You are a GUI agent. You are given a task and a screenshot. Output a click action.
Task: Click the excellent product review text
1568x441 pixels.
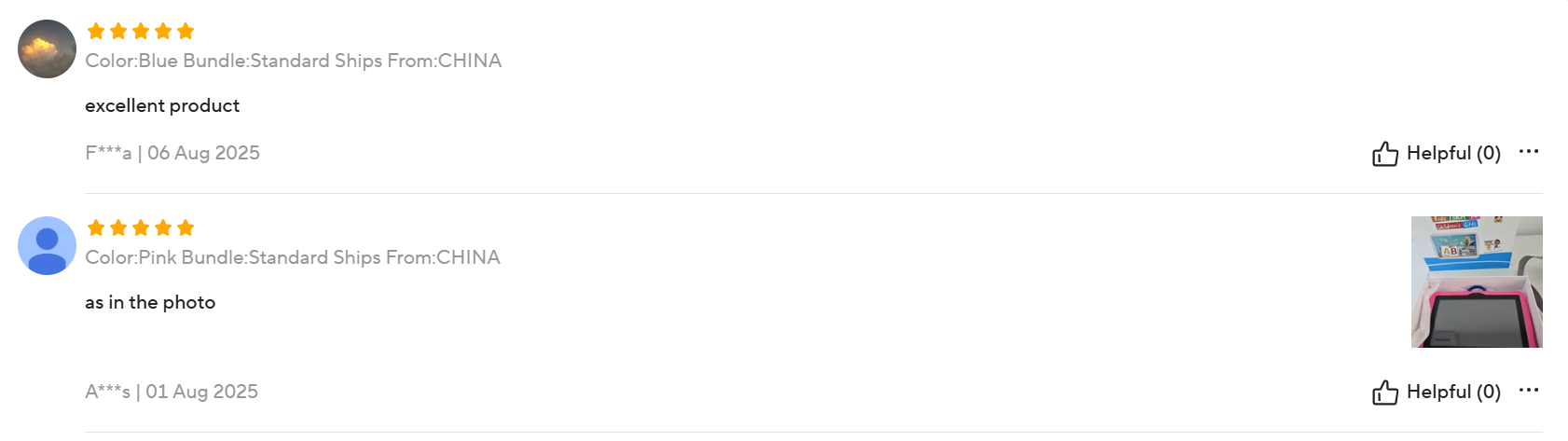162,105
